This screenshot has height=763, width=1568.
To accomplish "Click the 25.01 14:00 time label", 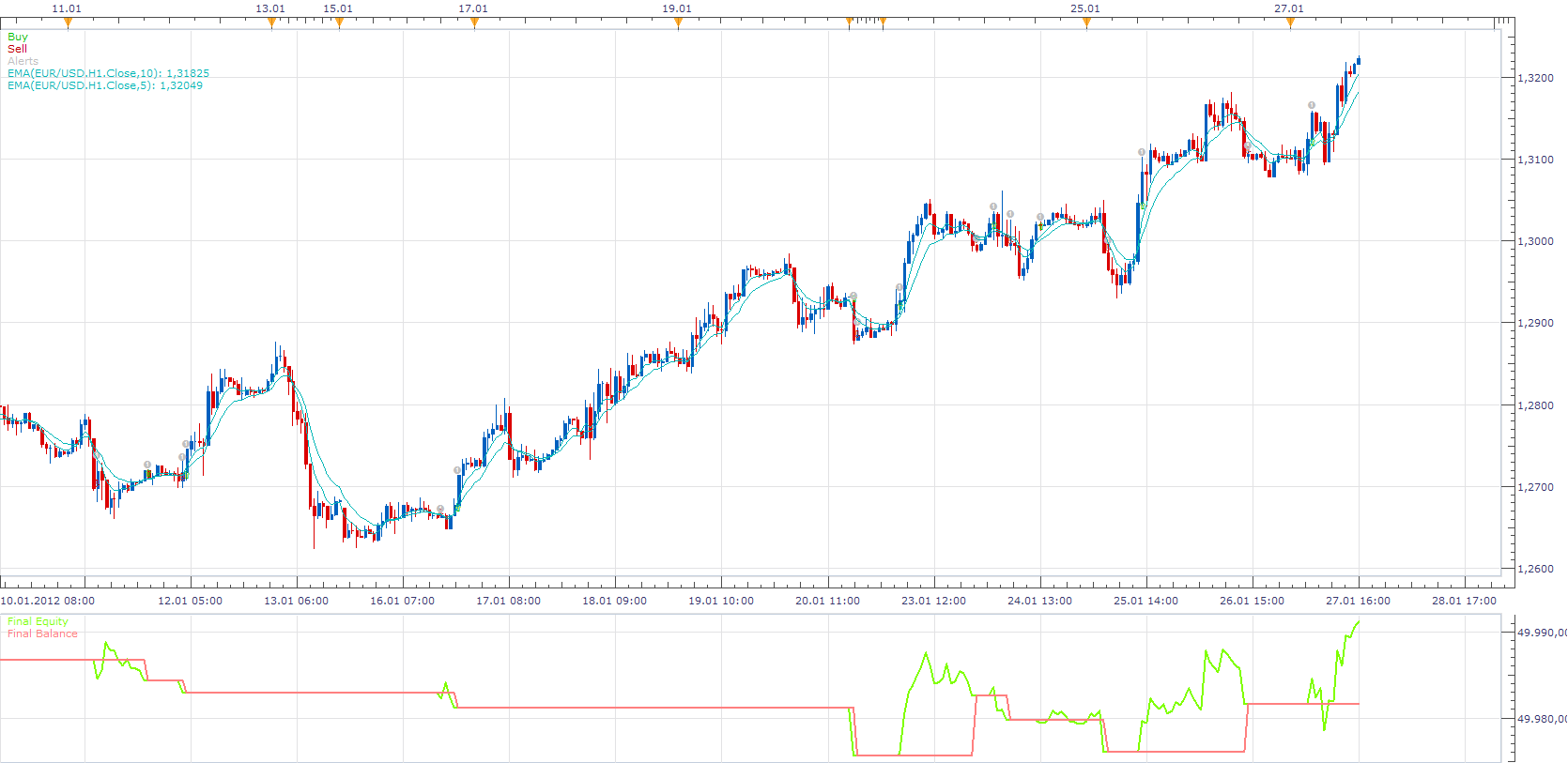I will click(1146, 601).
